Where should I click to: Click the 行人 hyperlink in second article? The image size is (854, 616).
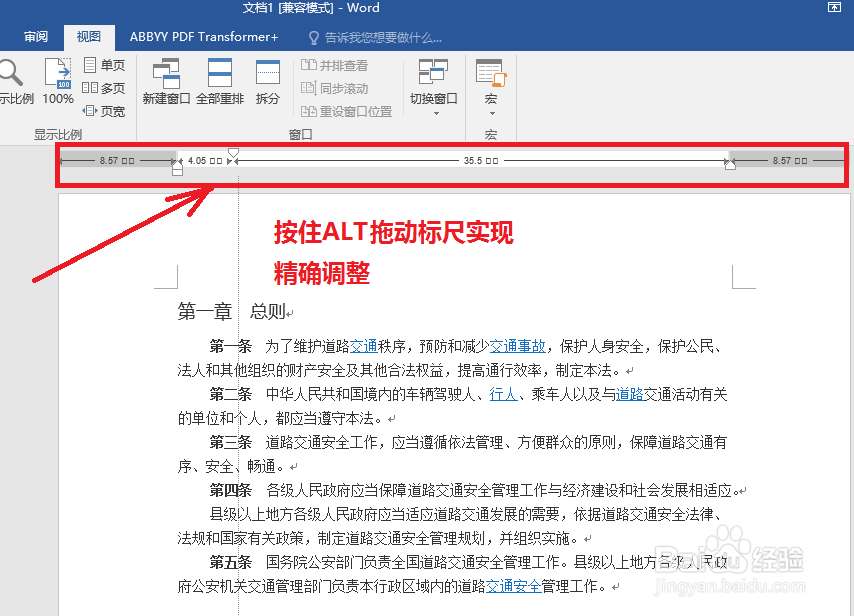[504, 394]
